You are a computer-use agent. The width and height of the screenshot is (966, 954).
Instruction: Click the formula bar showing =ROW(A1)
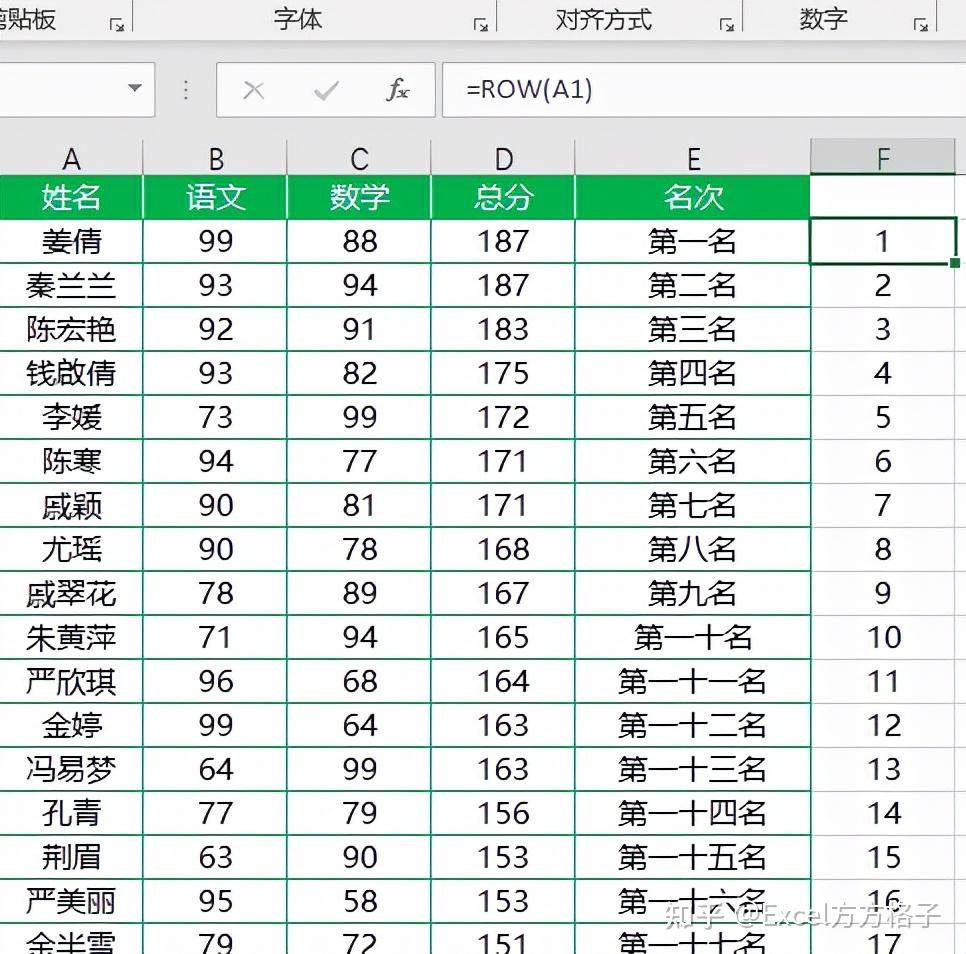[x=600, y=89]
